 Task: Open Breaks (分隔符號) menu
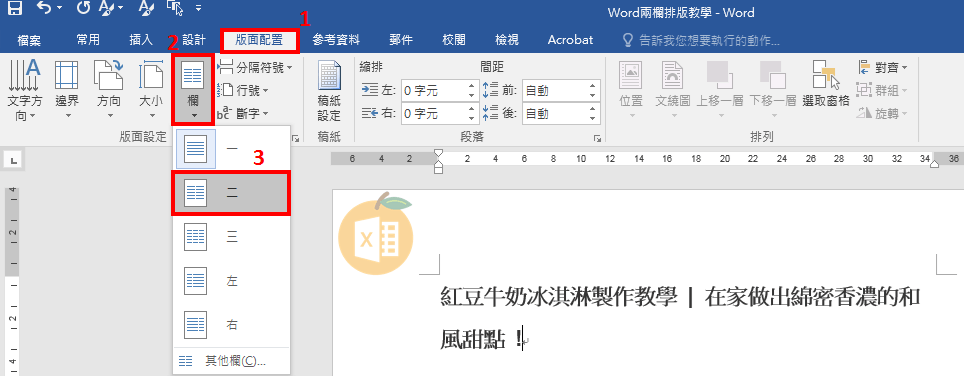(255, 67)
